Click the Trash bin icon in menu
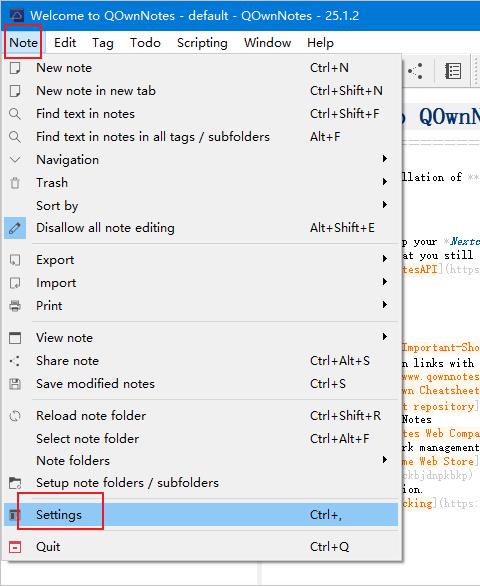 pos(15,183)
